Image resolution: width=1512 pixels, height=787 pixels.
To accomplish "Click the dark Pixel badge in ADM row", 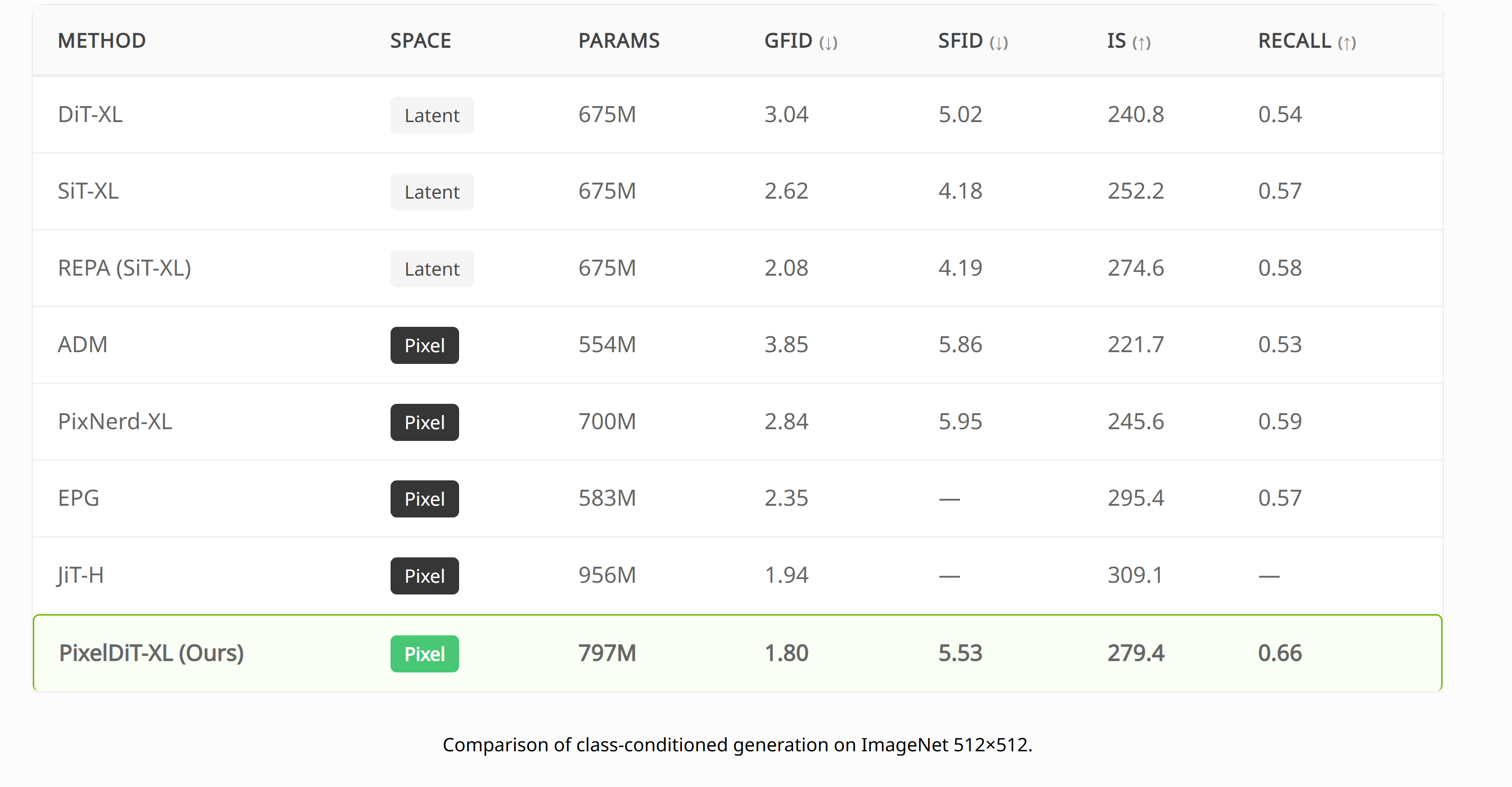I will (424, 345).
